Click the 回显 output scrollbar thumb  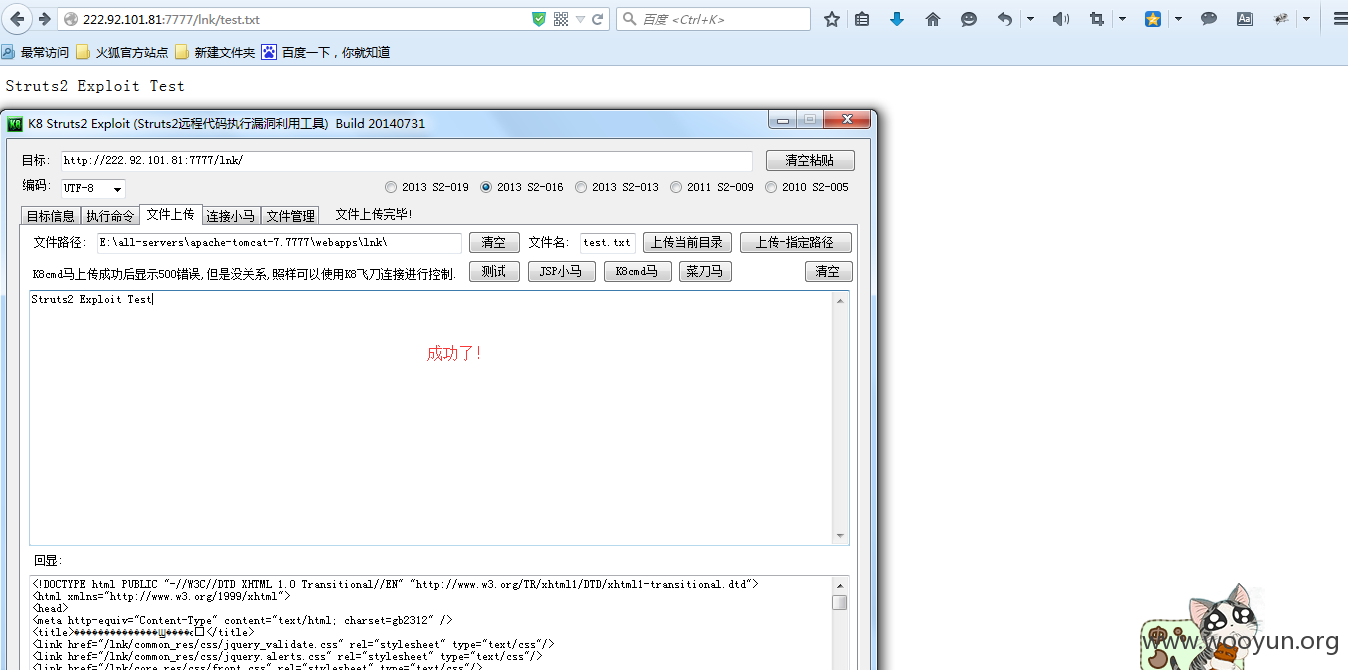coord(840,602)
